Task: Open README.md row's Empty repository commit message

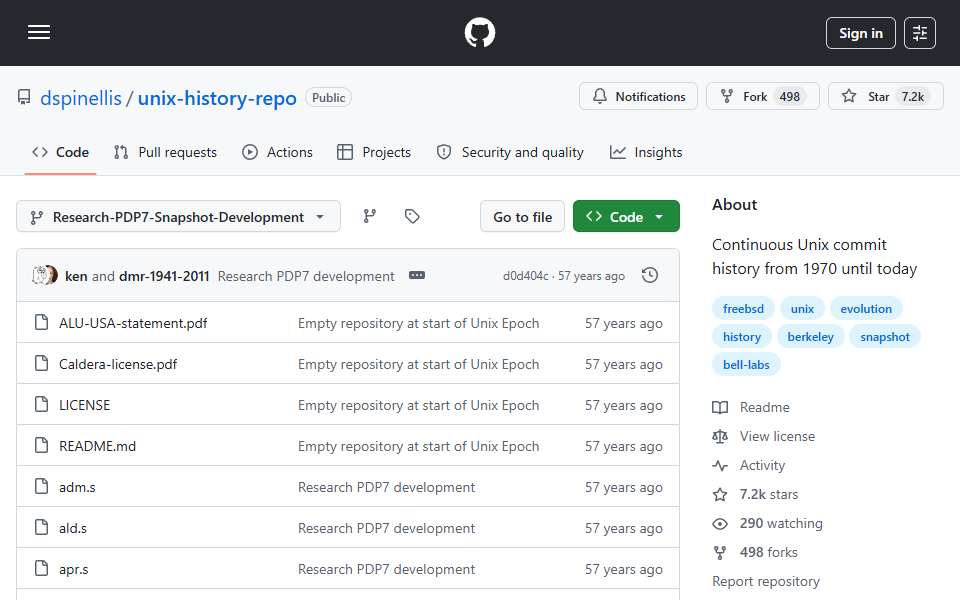Action: click(x=418, y=446)
